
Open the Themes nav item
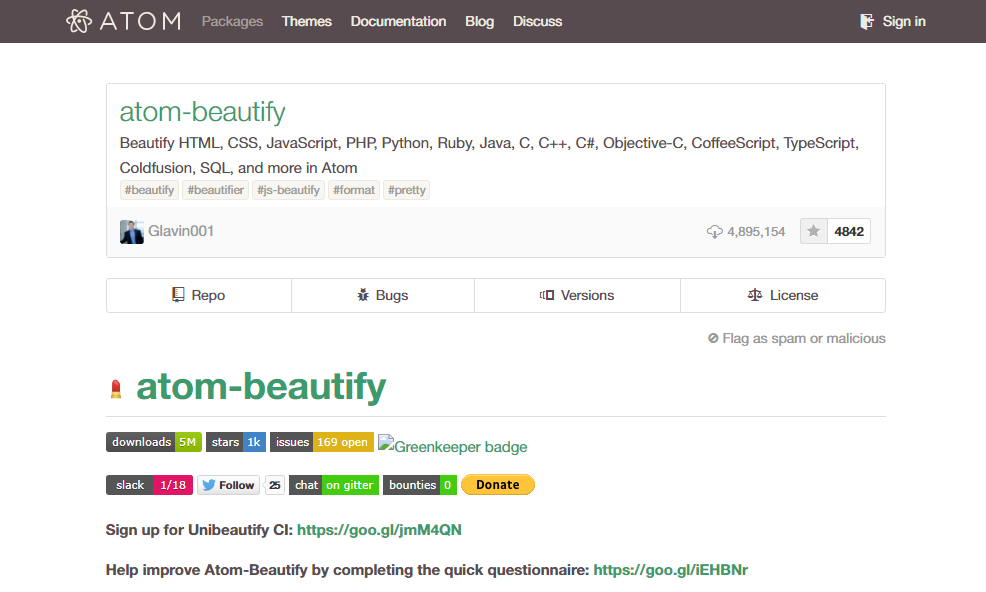306,21
